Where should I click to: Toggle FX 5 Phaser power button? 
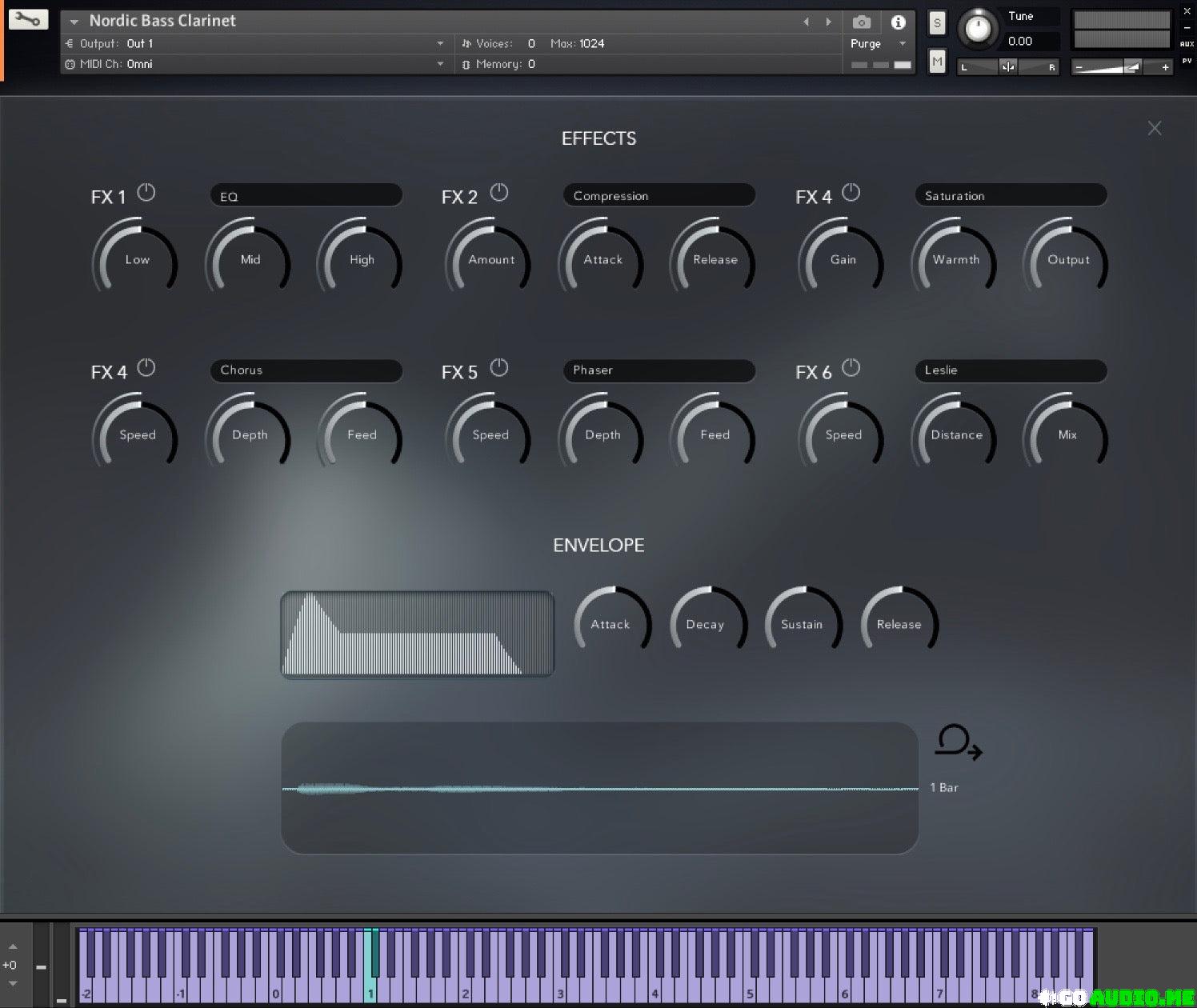pyautogui.click(x=498, y=368)
